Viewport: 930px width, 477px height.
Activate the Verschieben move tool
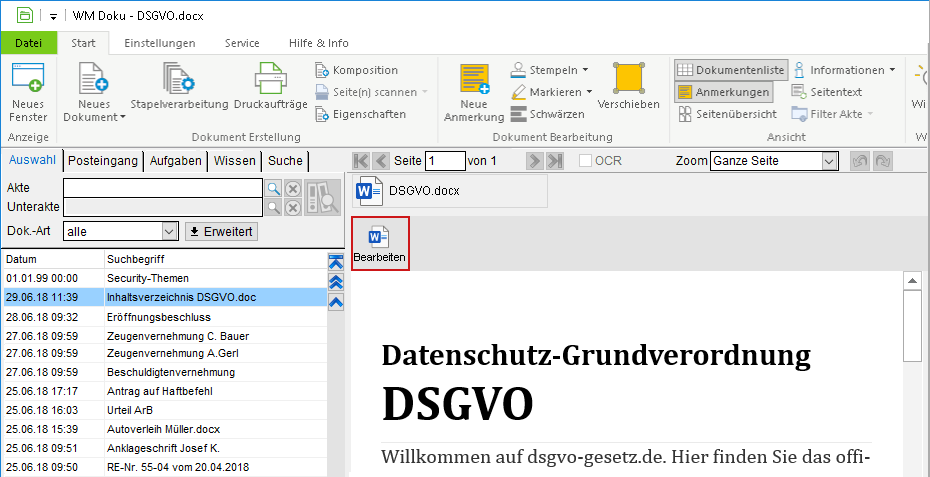[x=629, y=87]
